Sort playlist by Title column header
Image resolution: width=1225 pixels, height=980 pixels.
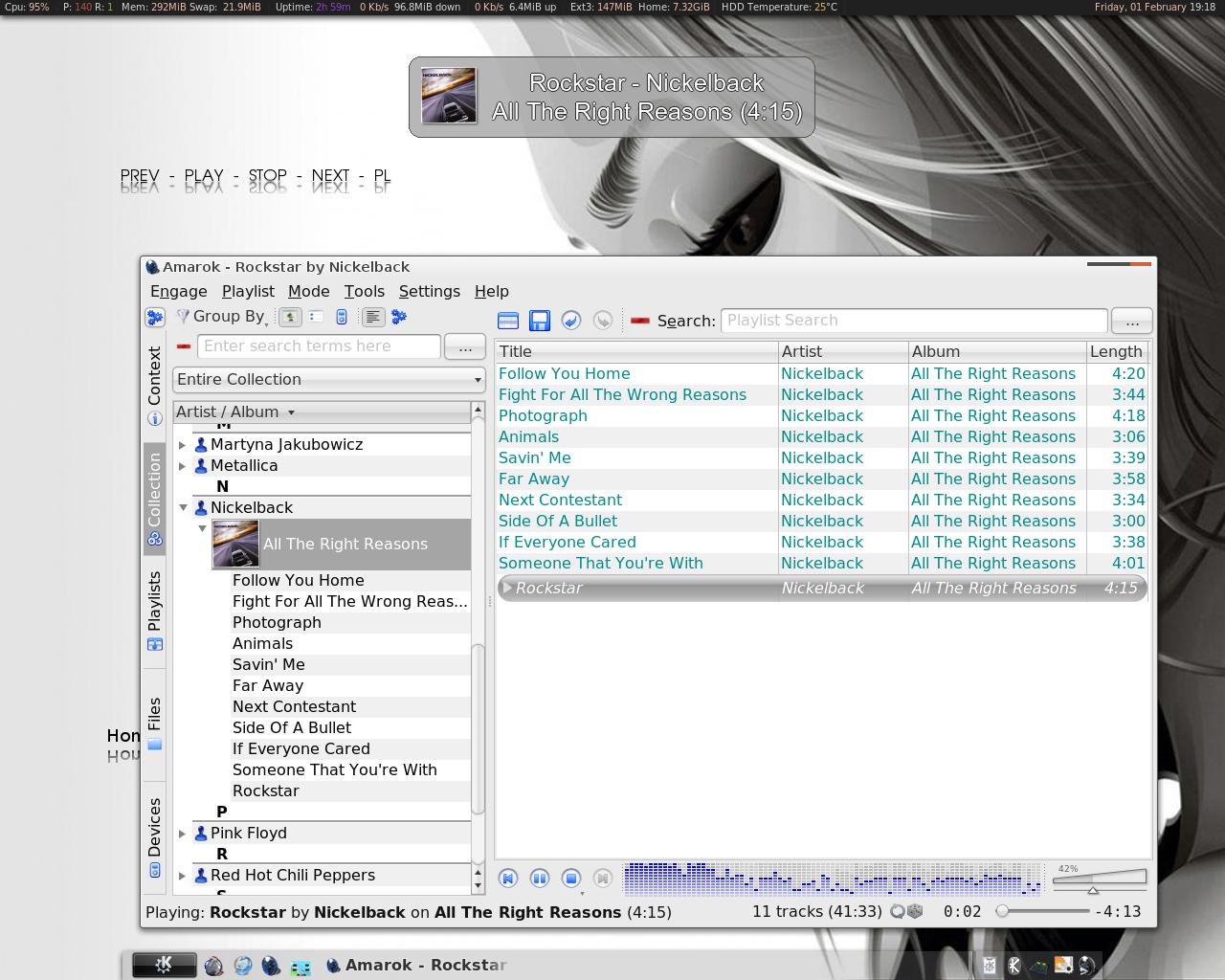[x=636, y=352]
